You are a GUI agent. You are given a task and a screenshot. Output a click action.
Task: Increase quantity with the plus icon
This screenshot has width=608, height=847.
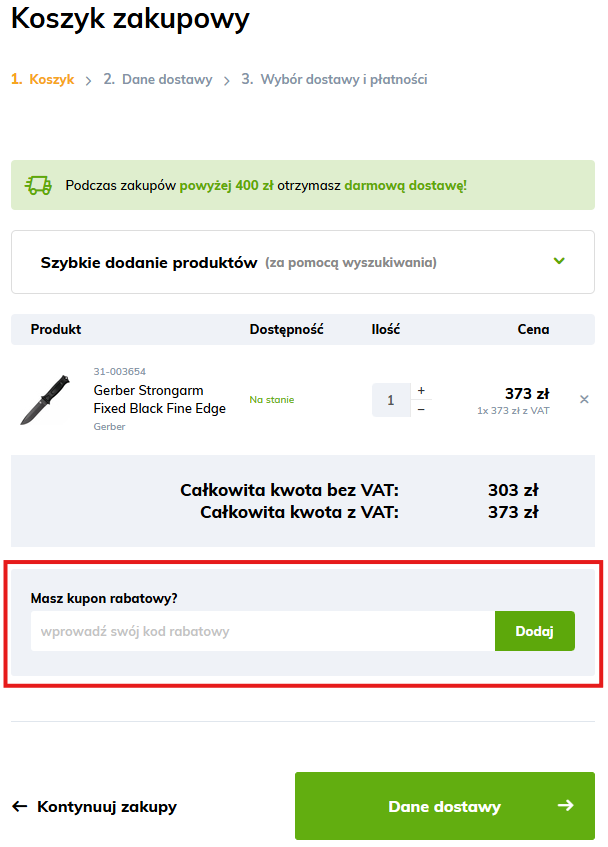(x=421, y=390)
